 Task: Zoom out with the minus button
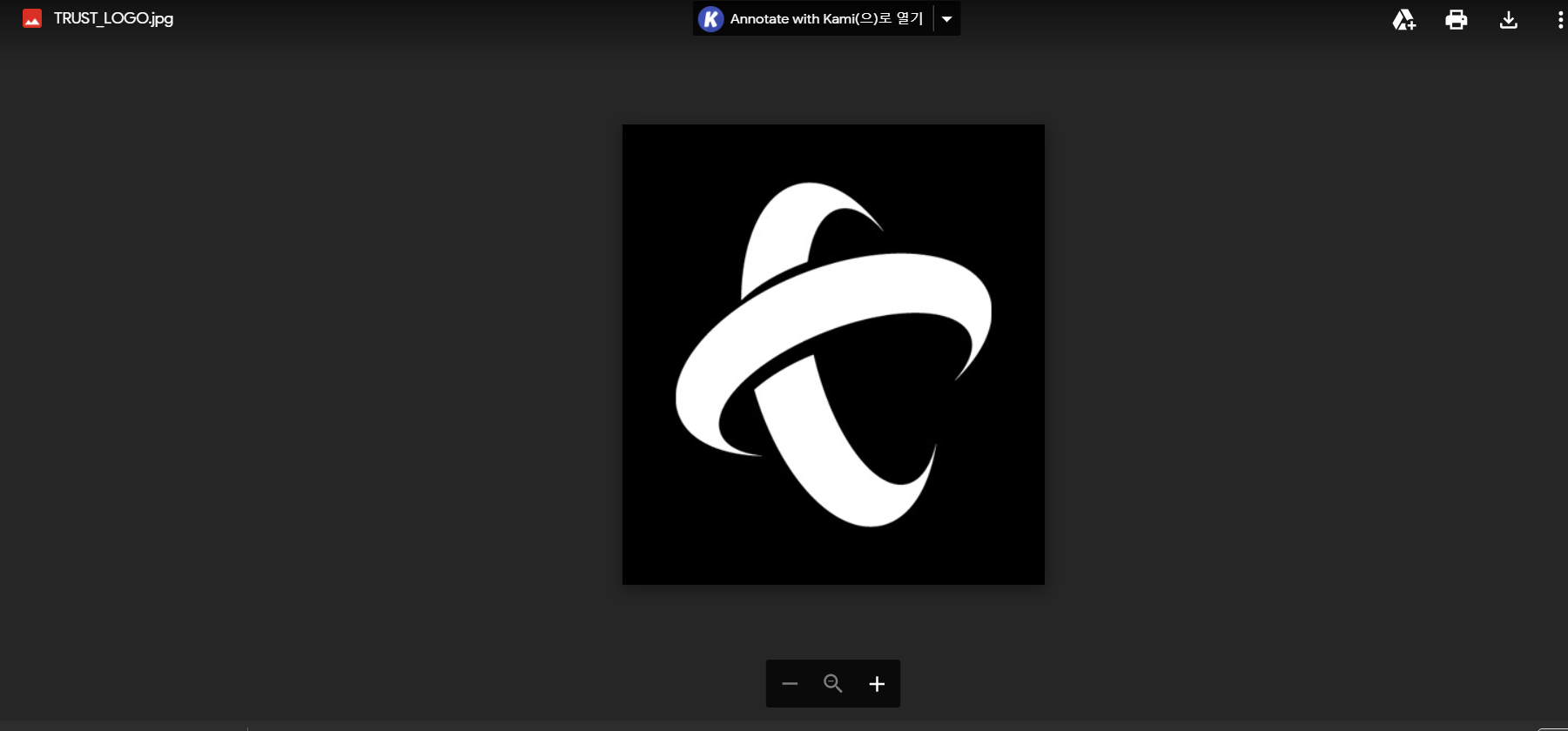point(790,684)
